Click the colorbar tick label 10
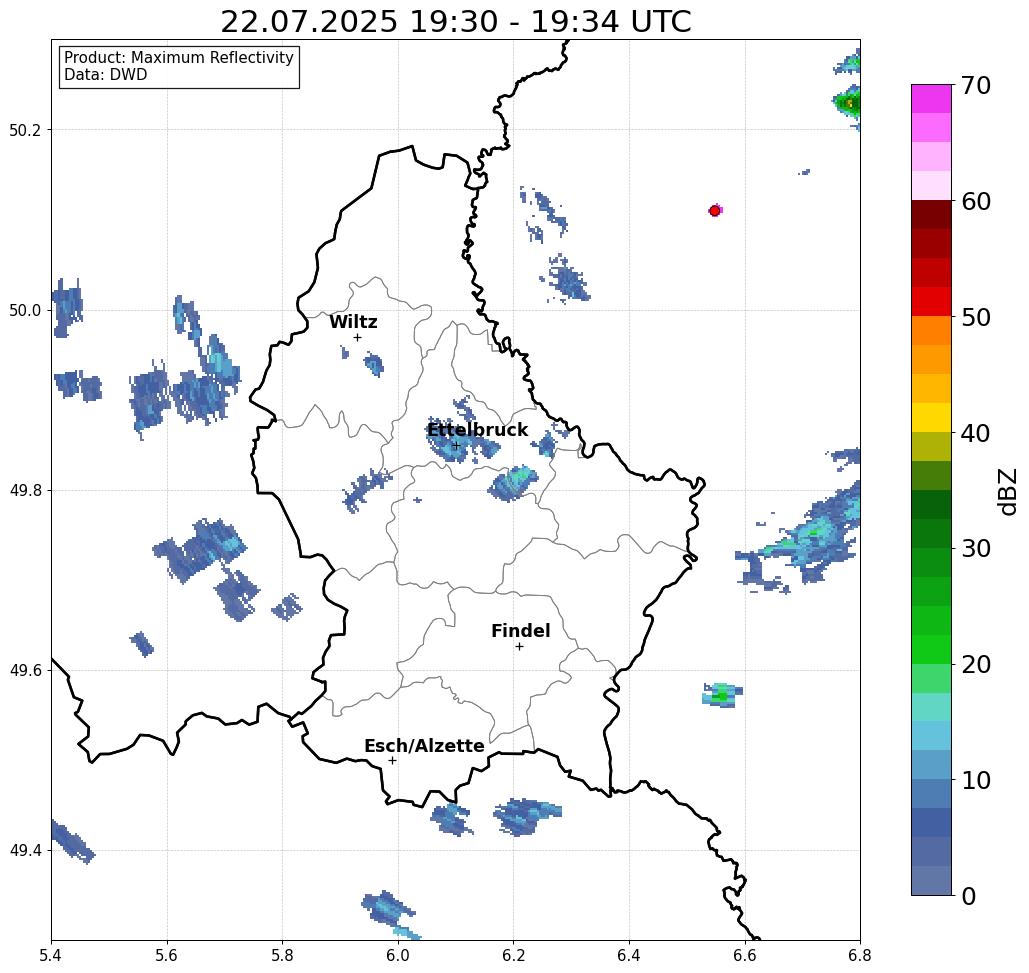 coord(975,780)
